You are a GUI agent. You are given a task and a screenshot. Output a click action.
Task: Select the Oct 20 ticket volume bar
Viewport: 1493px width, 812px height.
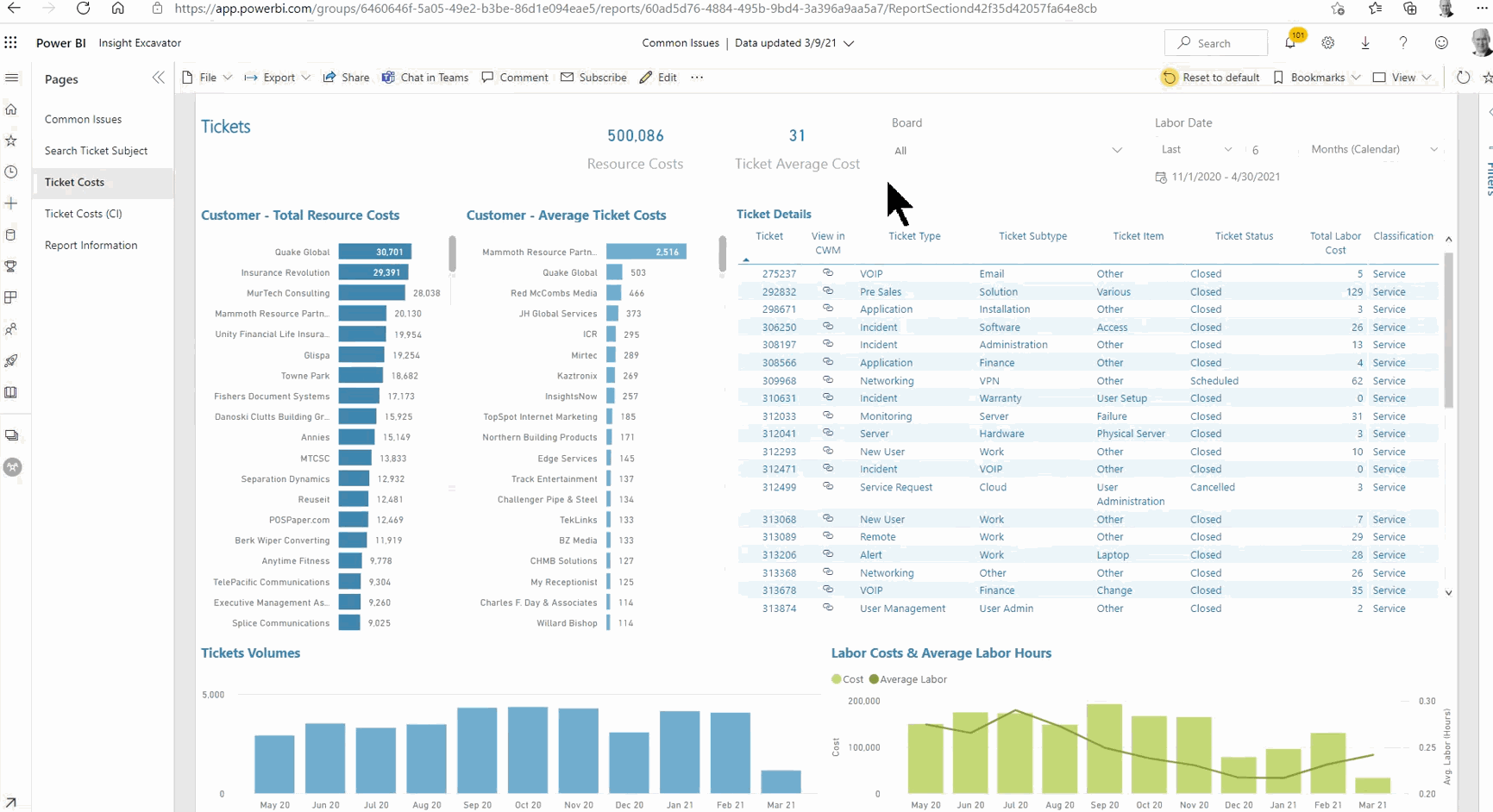tap(528, 750)
